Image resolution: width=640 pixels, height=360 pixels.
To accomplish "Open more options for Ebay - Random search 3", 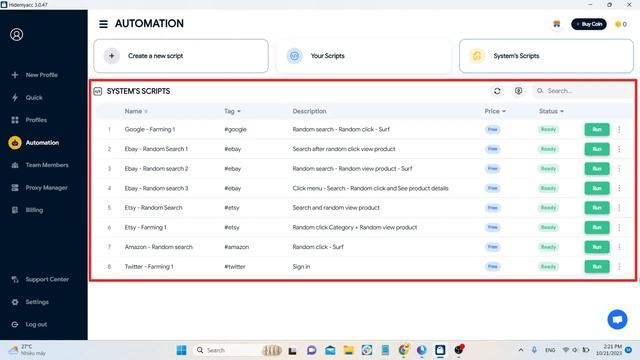I will coord(619,188).
